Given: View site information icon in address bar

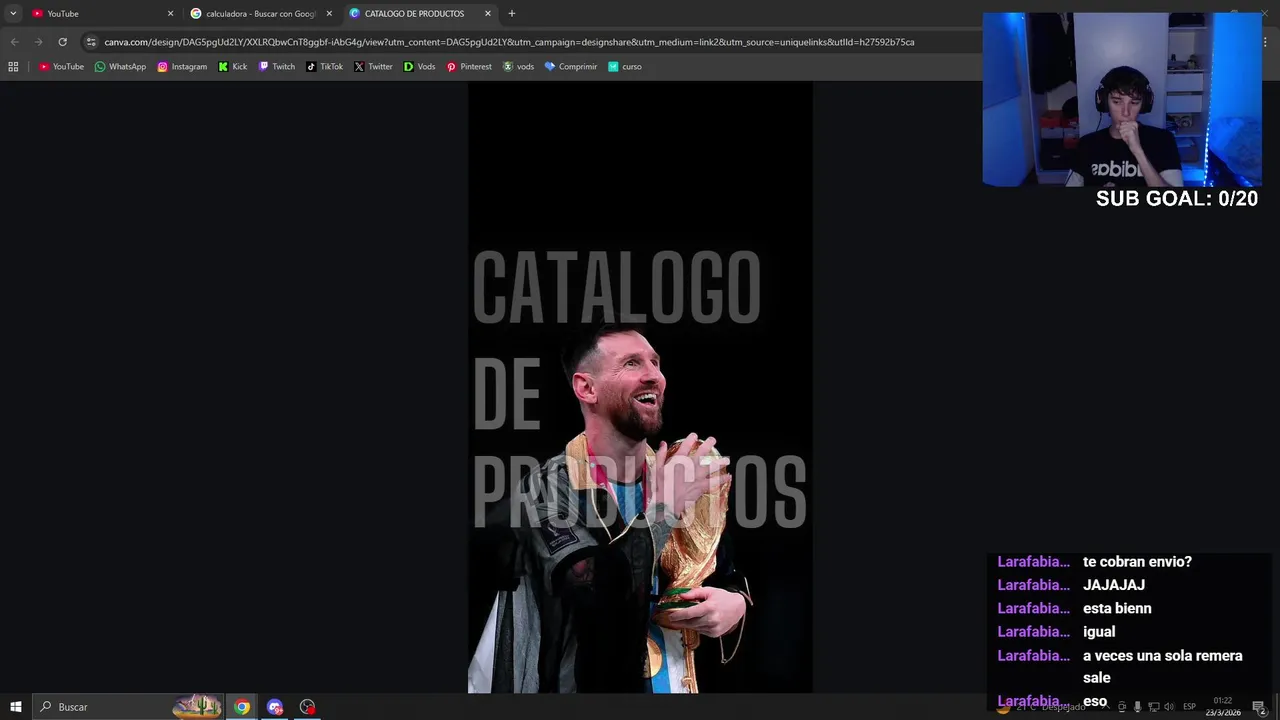Looking at the screenshot, I should tap(91, 42).
